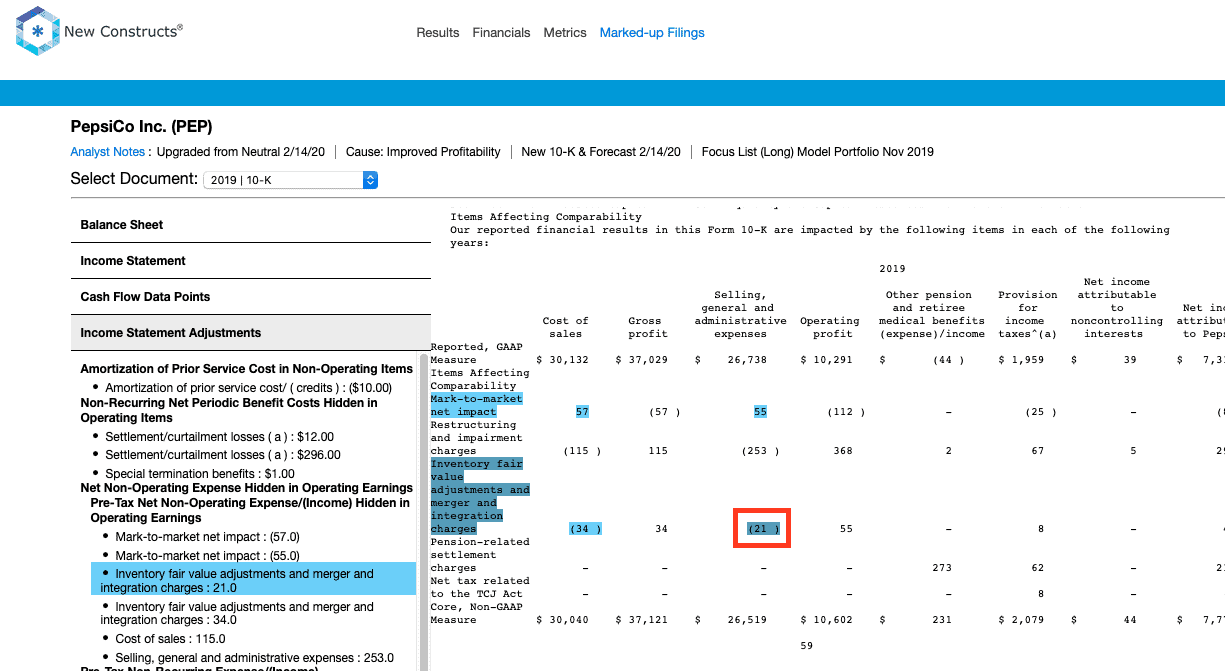Select Selling, general and administrative 253.0 item

254,658
